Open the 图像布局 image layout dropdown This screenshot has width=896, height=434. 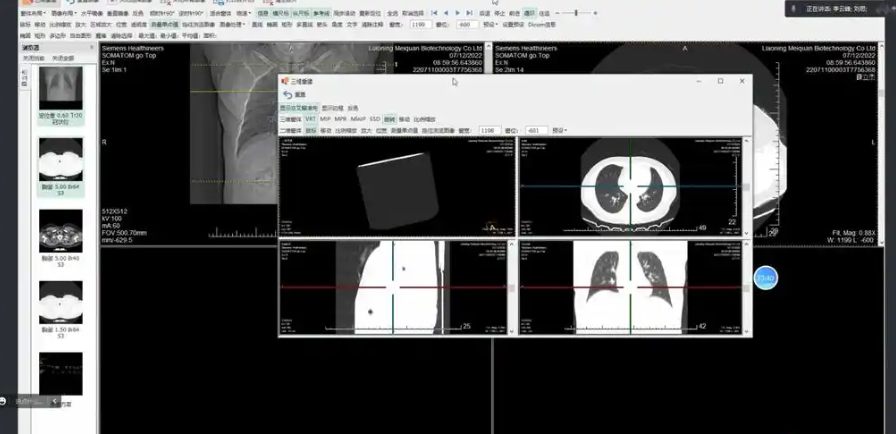(x=63, y=13)
